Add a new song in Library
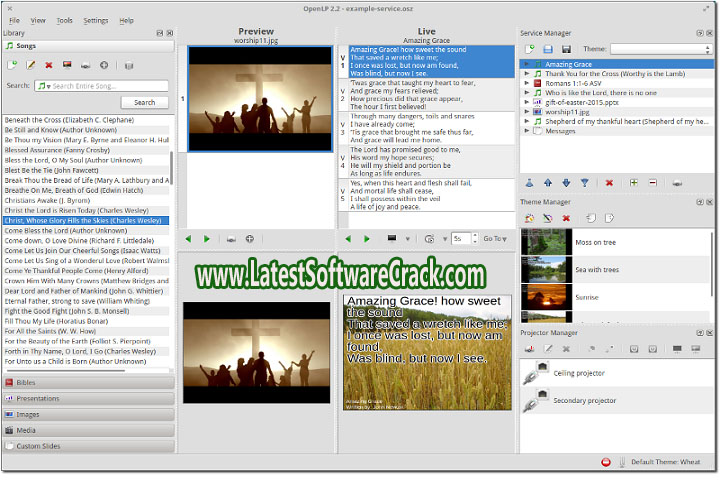Screen dimensions: 720x480 point(12,65)
